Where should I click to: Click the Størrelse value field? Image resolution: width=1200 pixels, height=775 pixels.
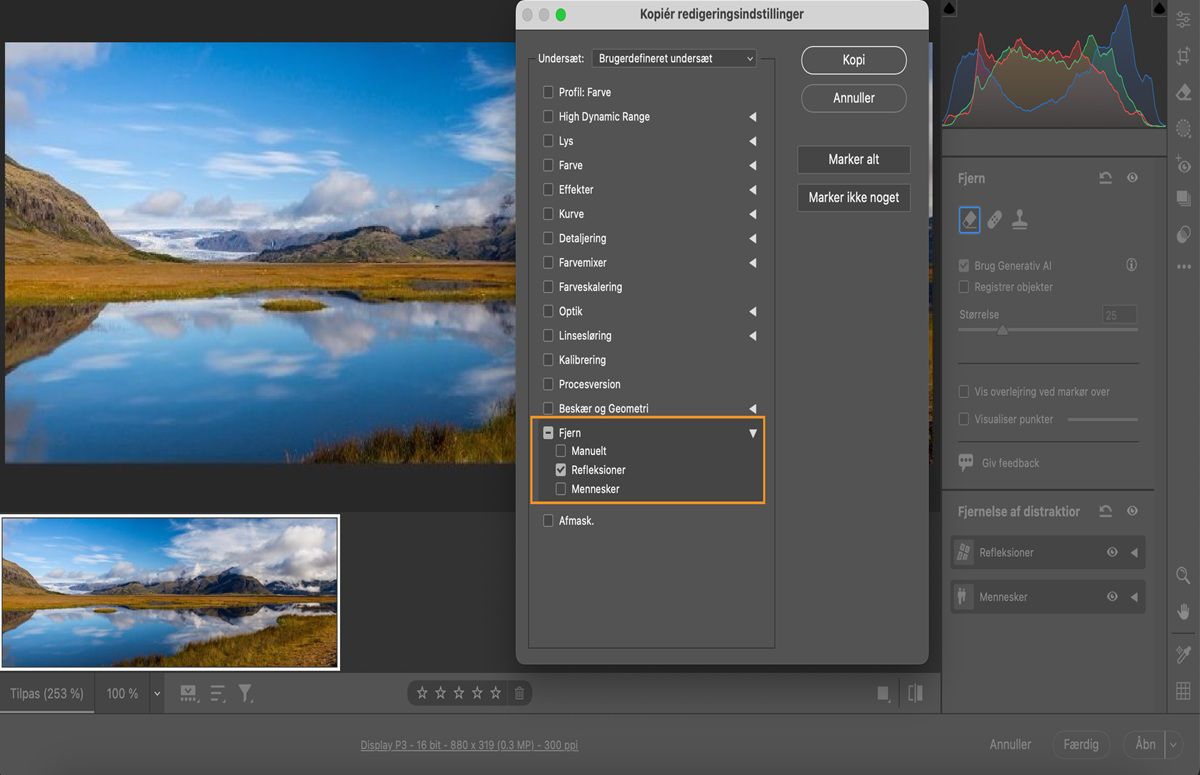[x=1120, y=315]
